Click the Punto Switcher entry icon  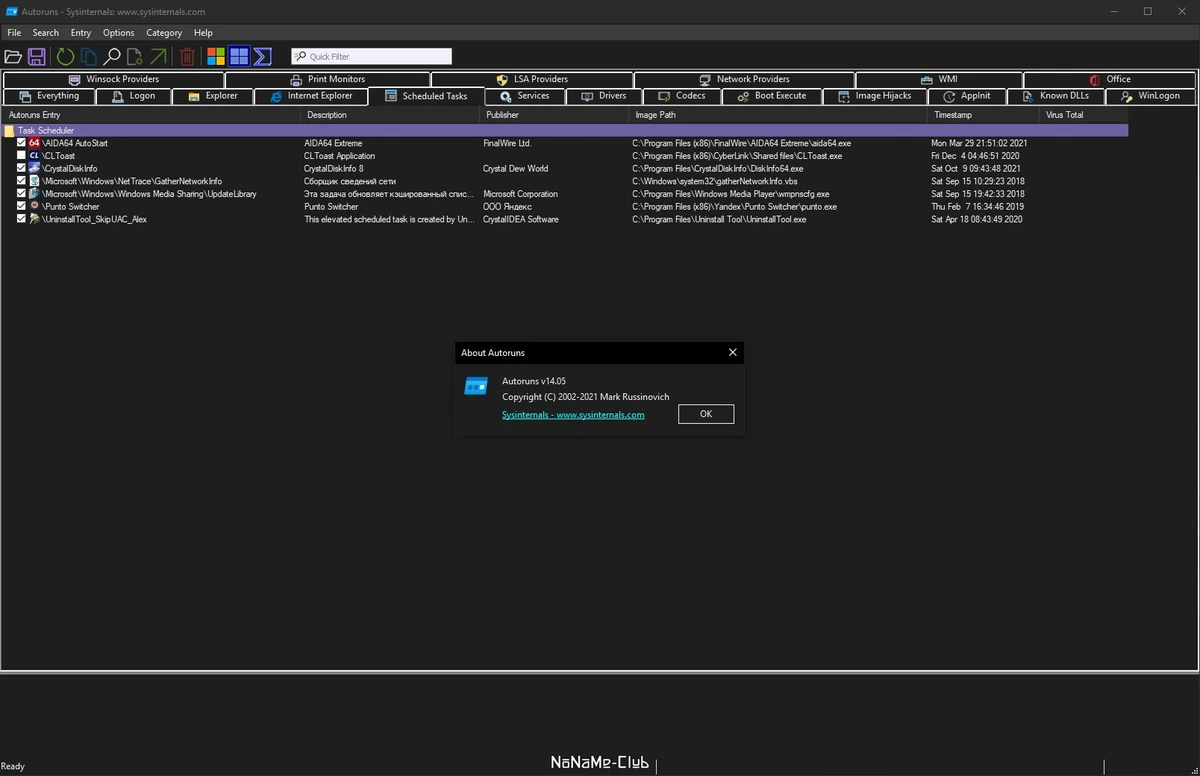point(35,206)
